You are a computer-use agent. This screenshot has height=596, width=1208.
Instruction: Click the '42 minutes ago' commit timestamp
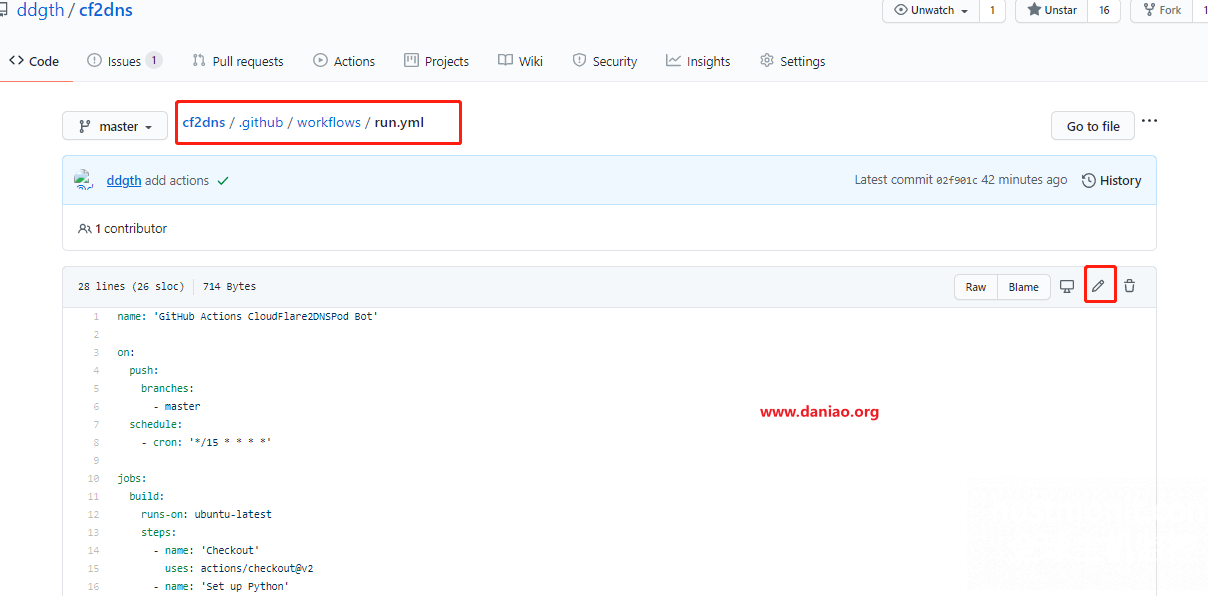pos(1024,181)
